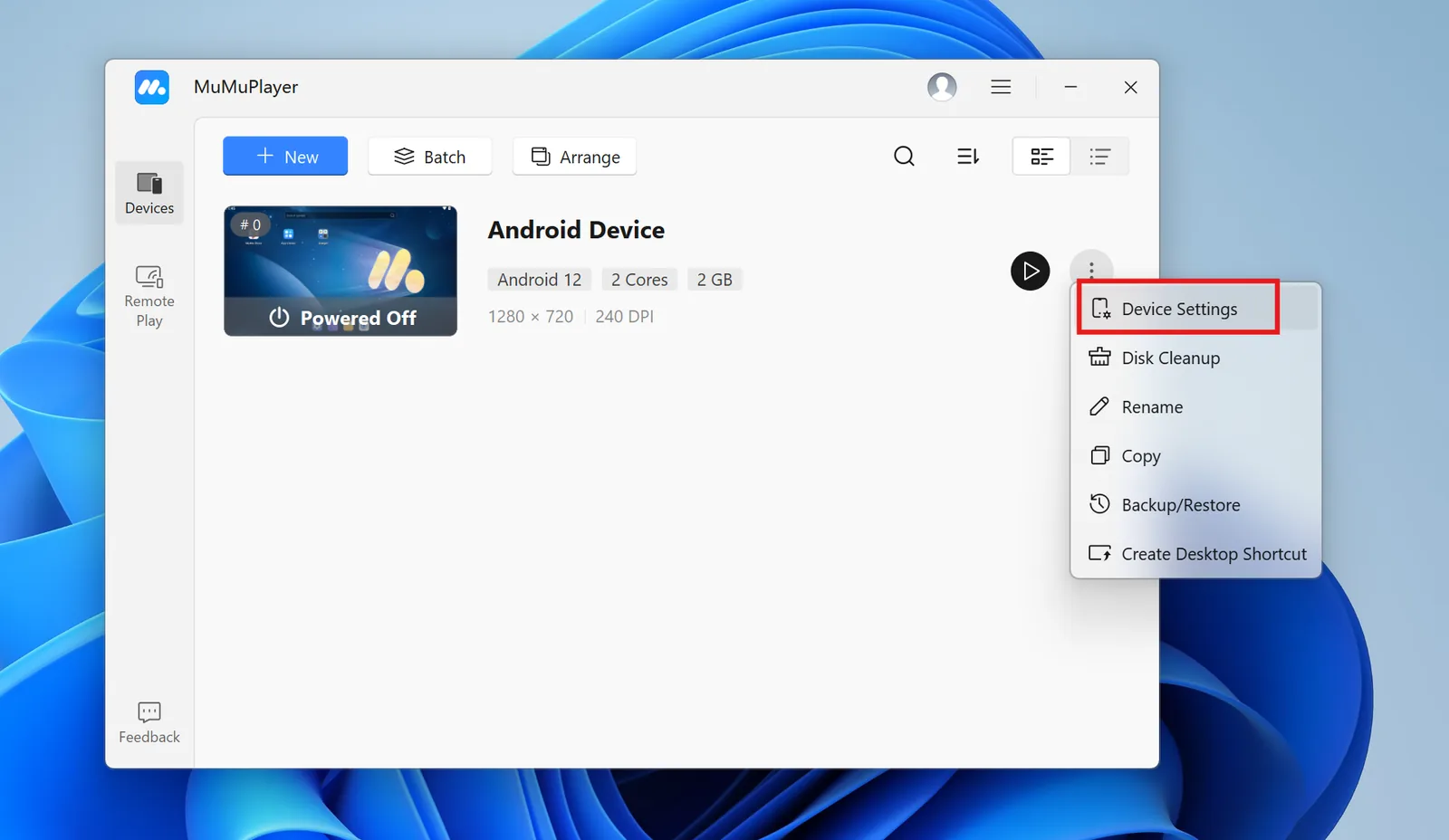Switch to Remote Play tab
Viewport: 1449px width, 840px height.
click(x=149, y=296)
